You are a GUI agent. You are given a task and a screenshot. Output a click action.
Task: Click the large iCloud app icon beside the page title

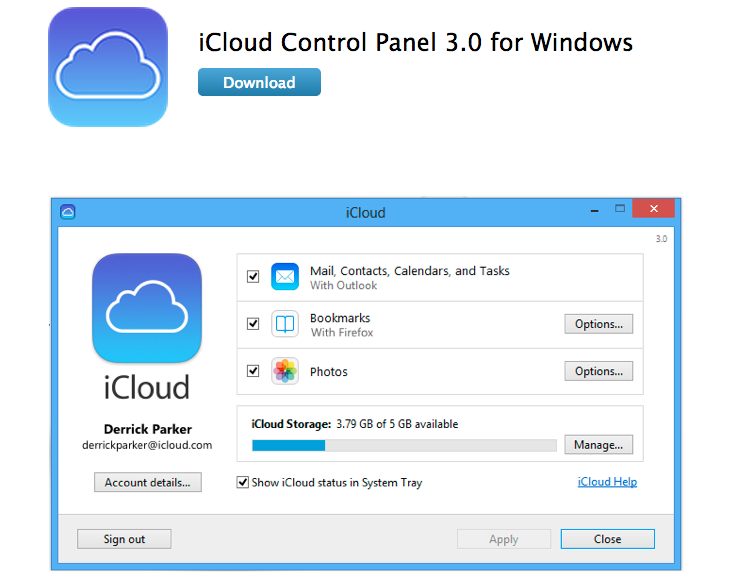(108, 67)
